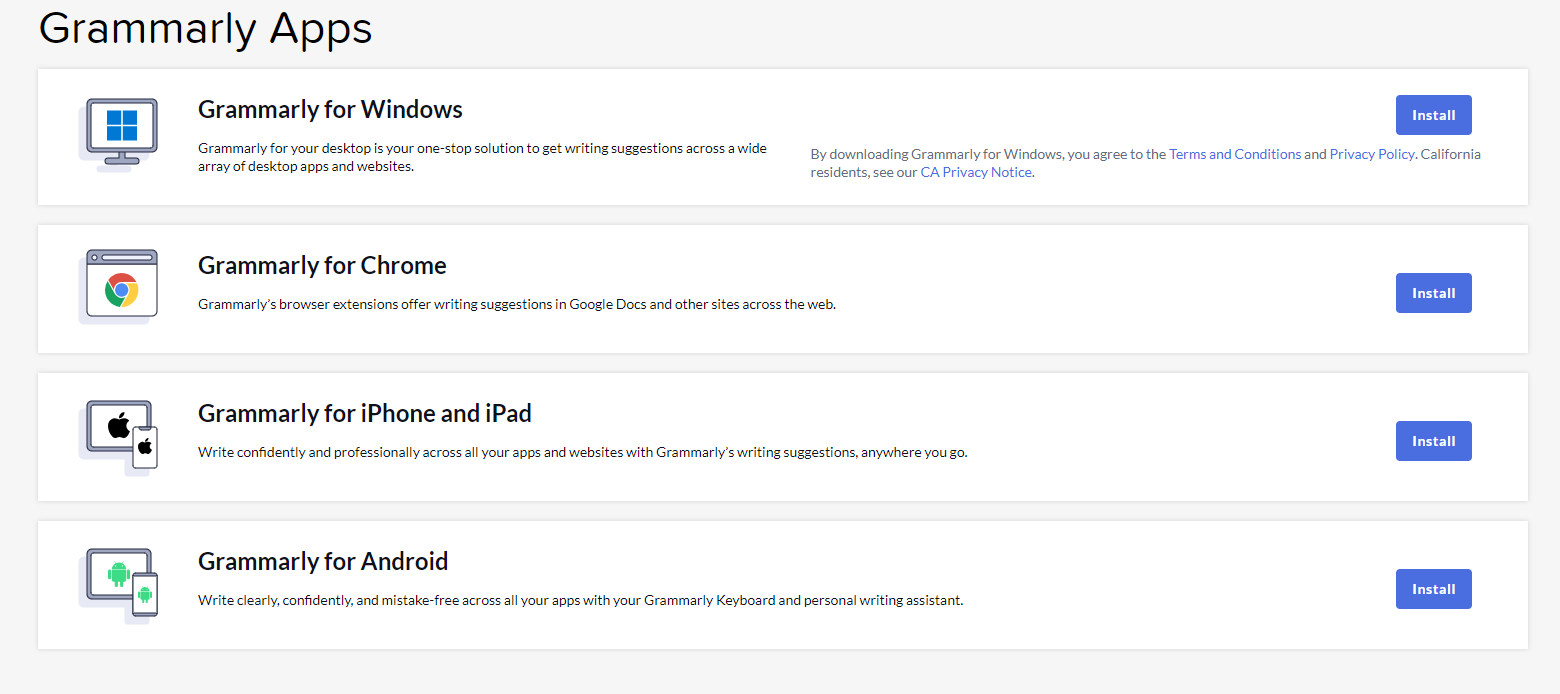Viewport: 1560px width, 694px height.
Task: Click the Windows desktop app description text
Action: (x=482, y=157)
